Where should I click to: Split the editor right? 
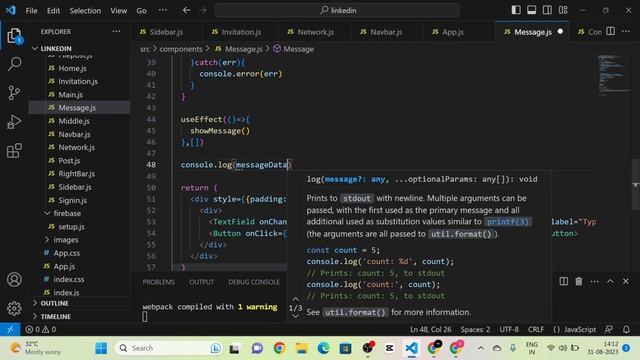(x=611, y=31)
